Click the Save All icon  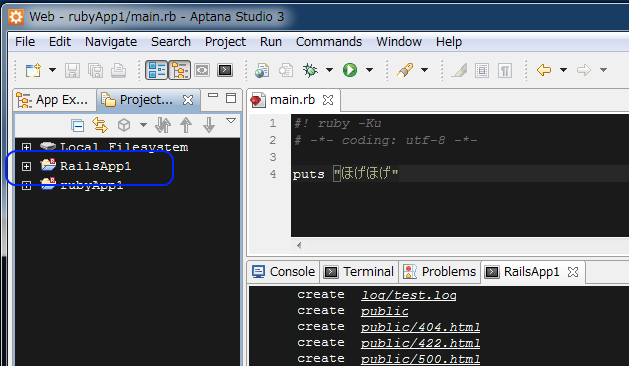pyautogui.click(x=95, y=70)
